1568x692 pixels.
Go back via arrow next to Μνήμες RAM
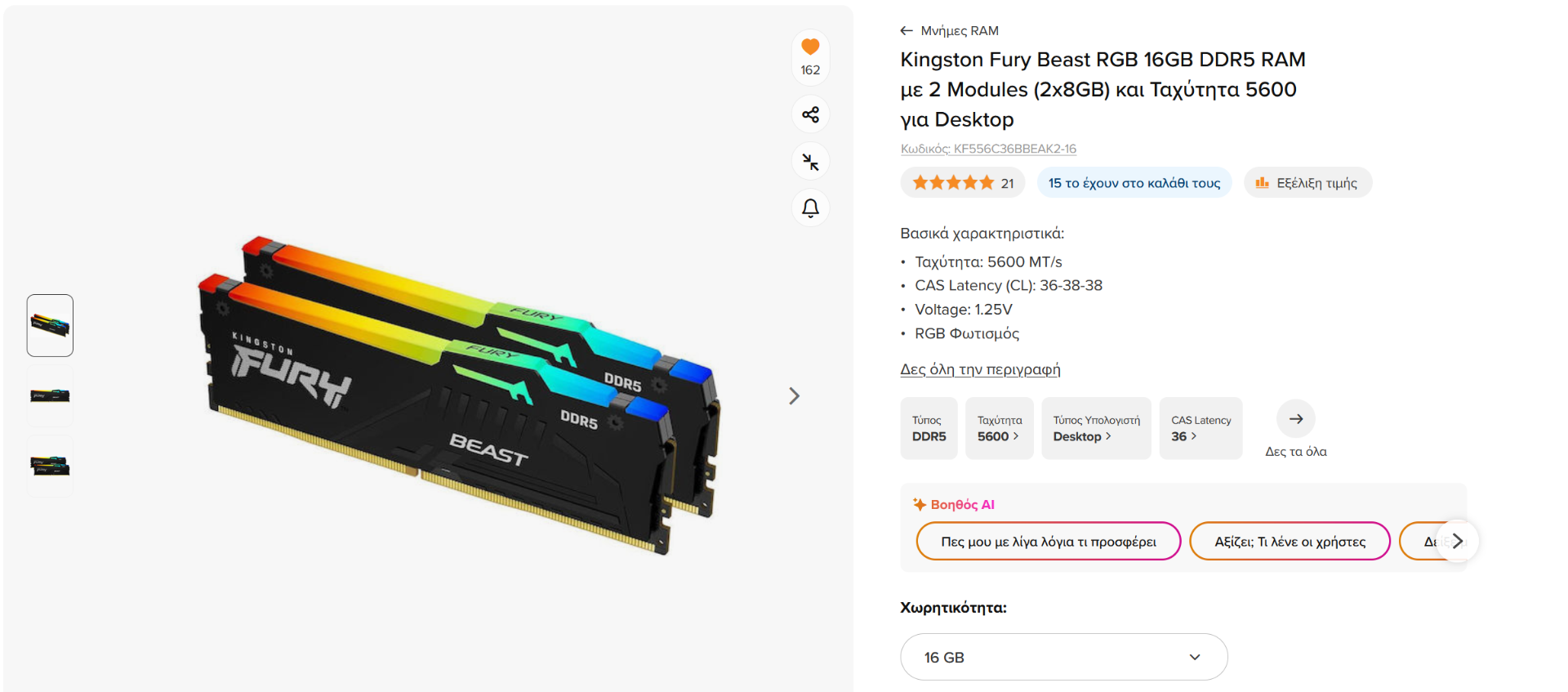pyautogui.click(x=906, y=31)
